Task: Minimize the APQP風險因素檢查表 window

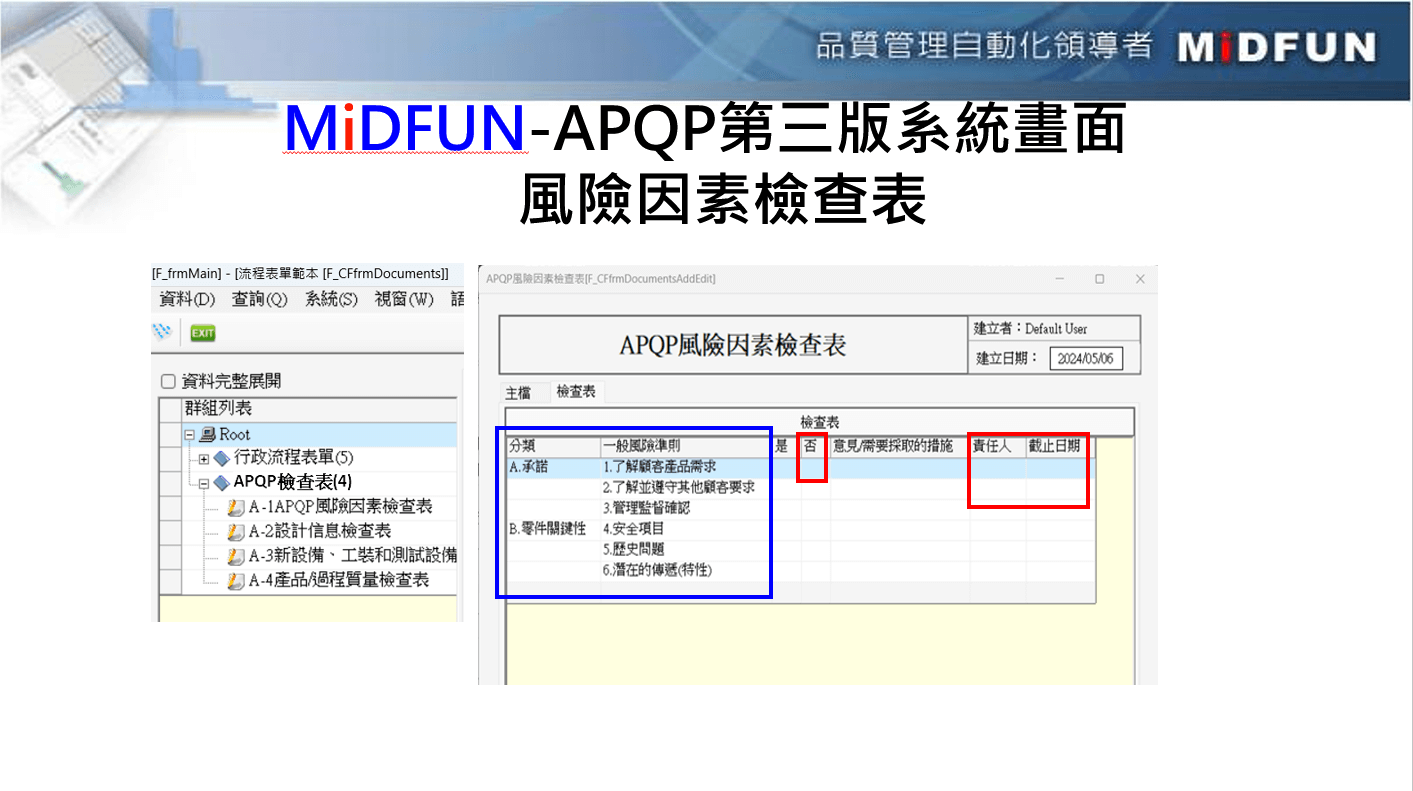Action: tap(1059, 279)
